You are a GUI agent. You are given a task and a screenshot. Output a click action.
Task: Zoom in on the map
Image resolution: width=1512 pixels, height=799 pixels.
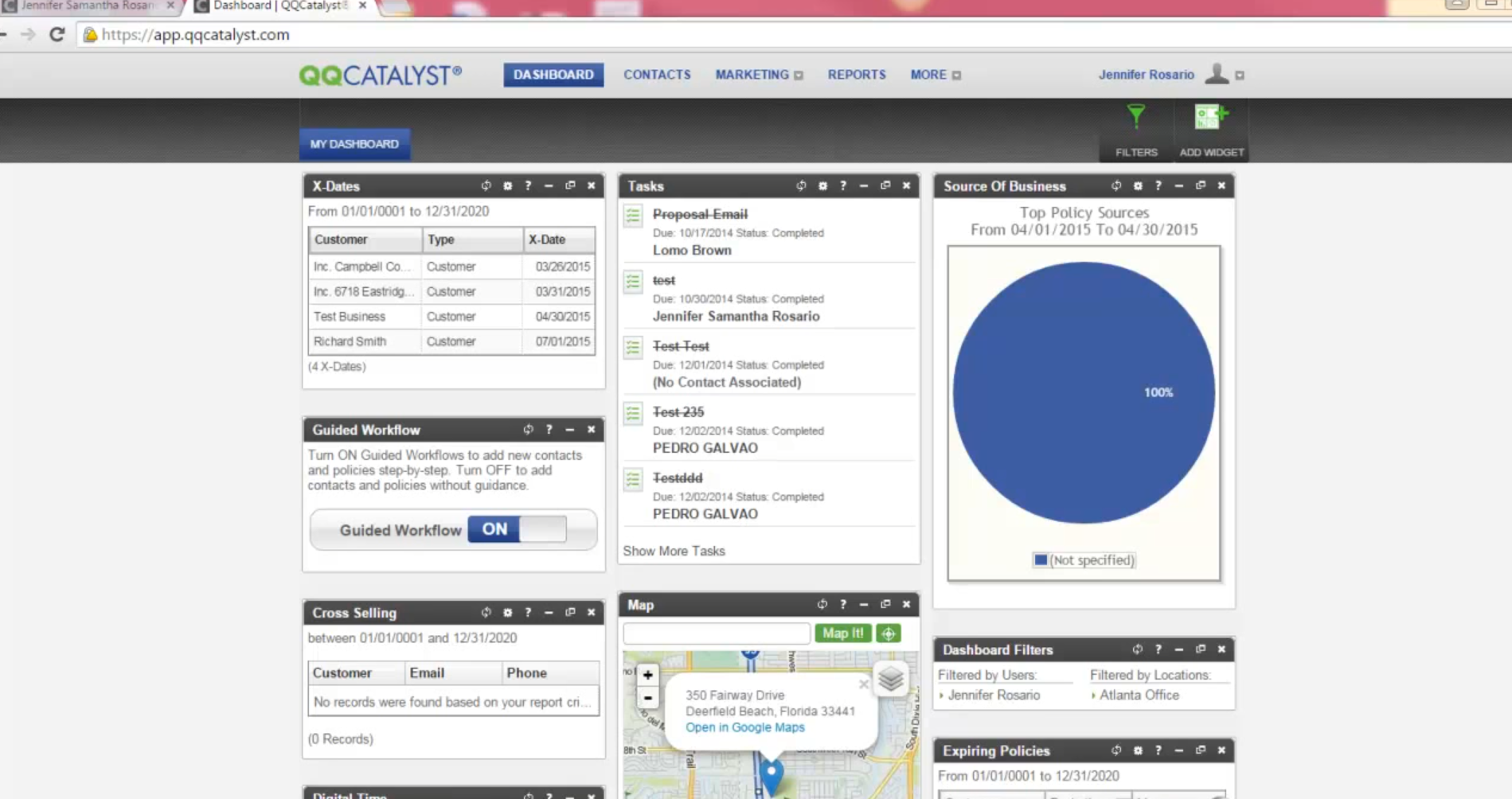647,675
